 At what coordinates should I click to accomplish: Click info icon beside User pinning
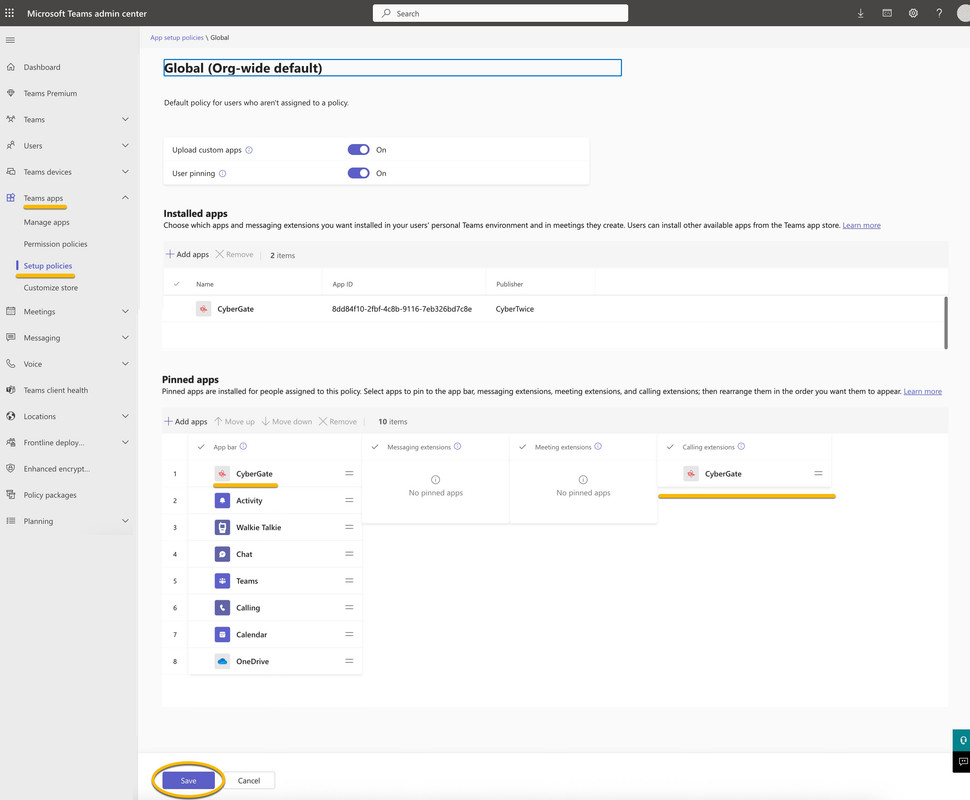(x=223, y=173)
